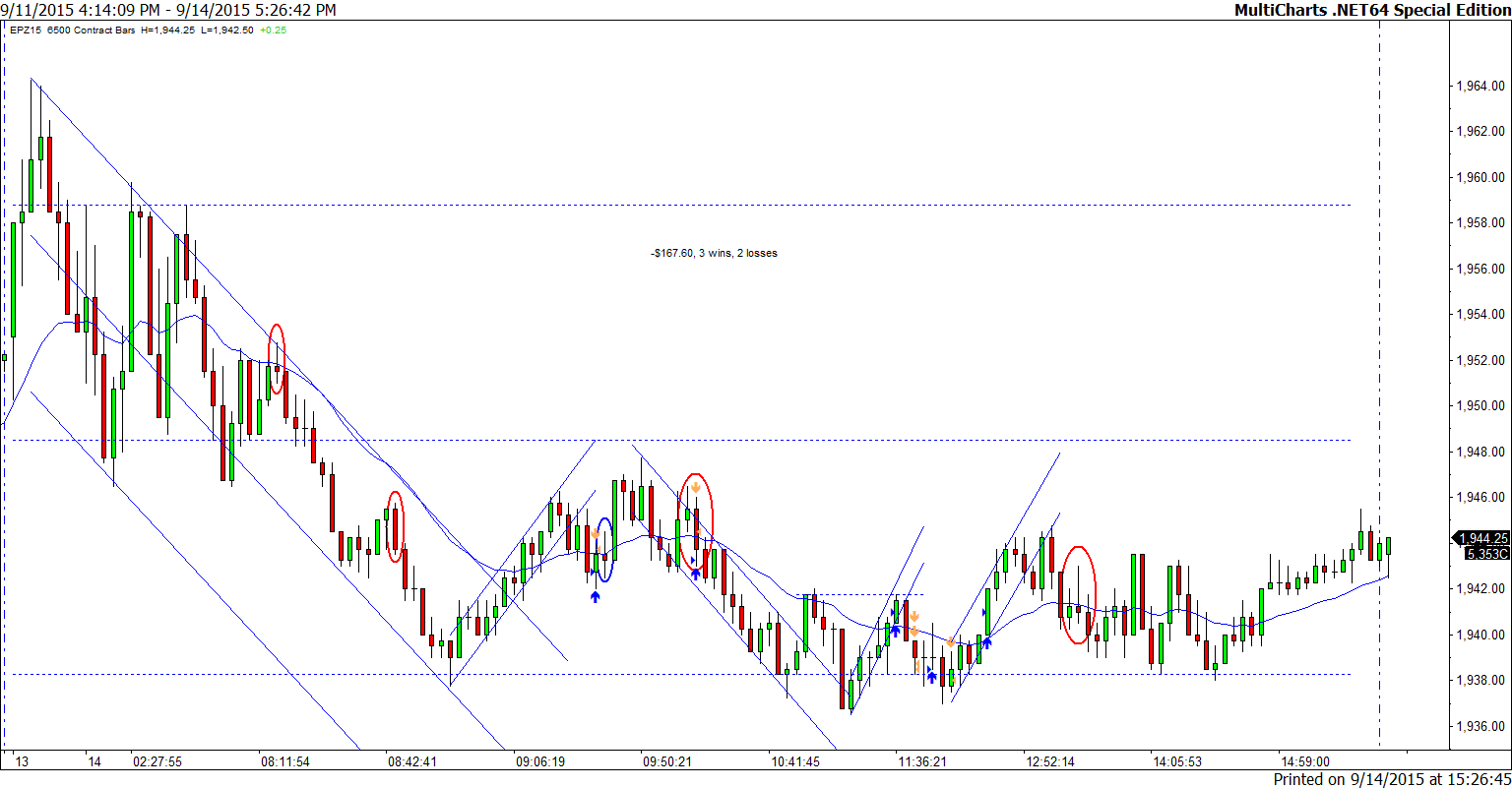
Task: Click the 09:50:21 time axis label
Action: (x=667, y=761)
